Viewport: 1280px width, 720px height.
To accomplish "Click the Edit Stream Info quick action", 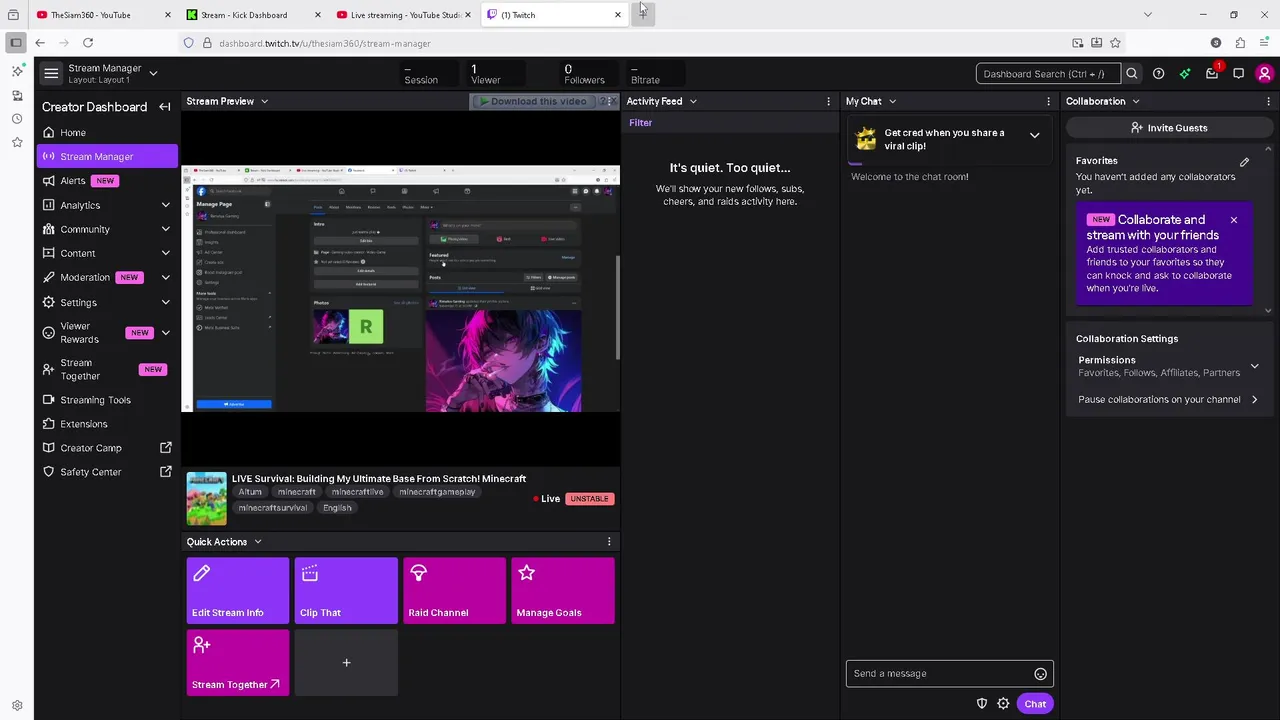I will (238, 591).
